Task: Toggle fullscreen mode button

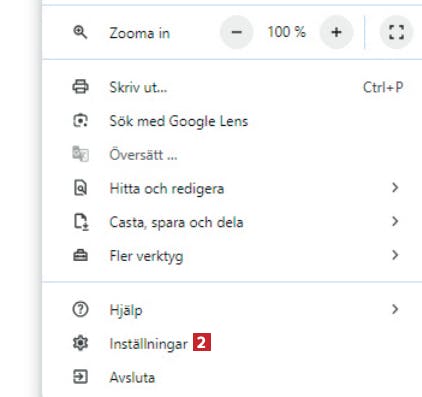Action: pyautogui.click(x=396, y=32)
